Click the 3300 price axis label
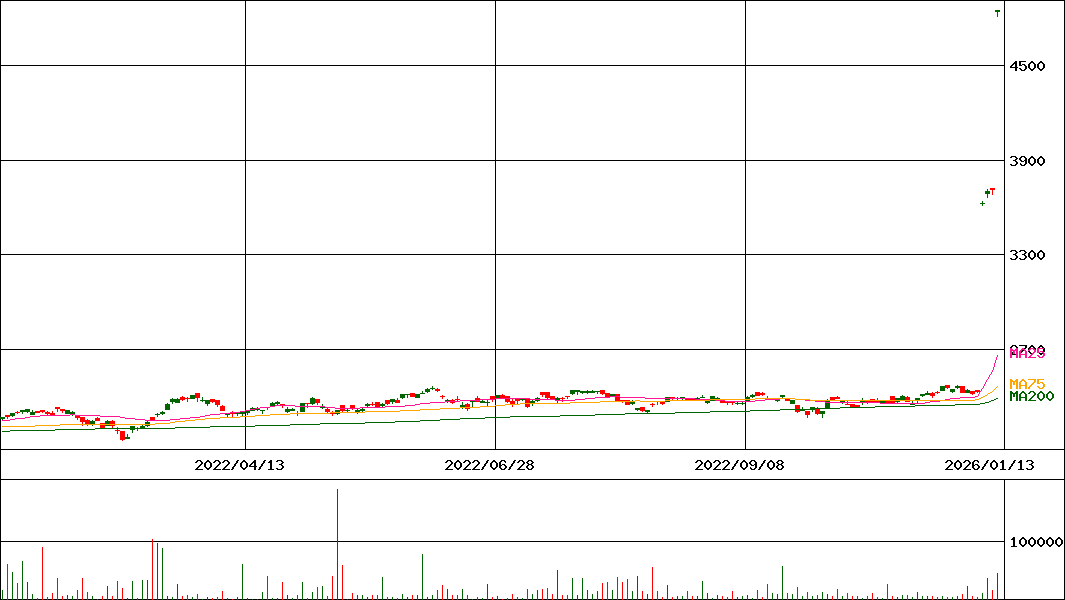Screen dimensions: 1065x600 coord(1027,255)
